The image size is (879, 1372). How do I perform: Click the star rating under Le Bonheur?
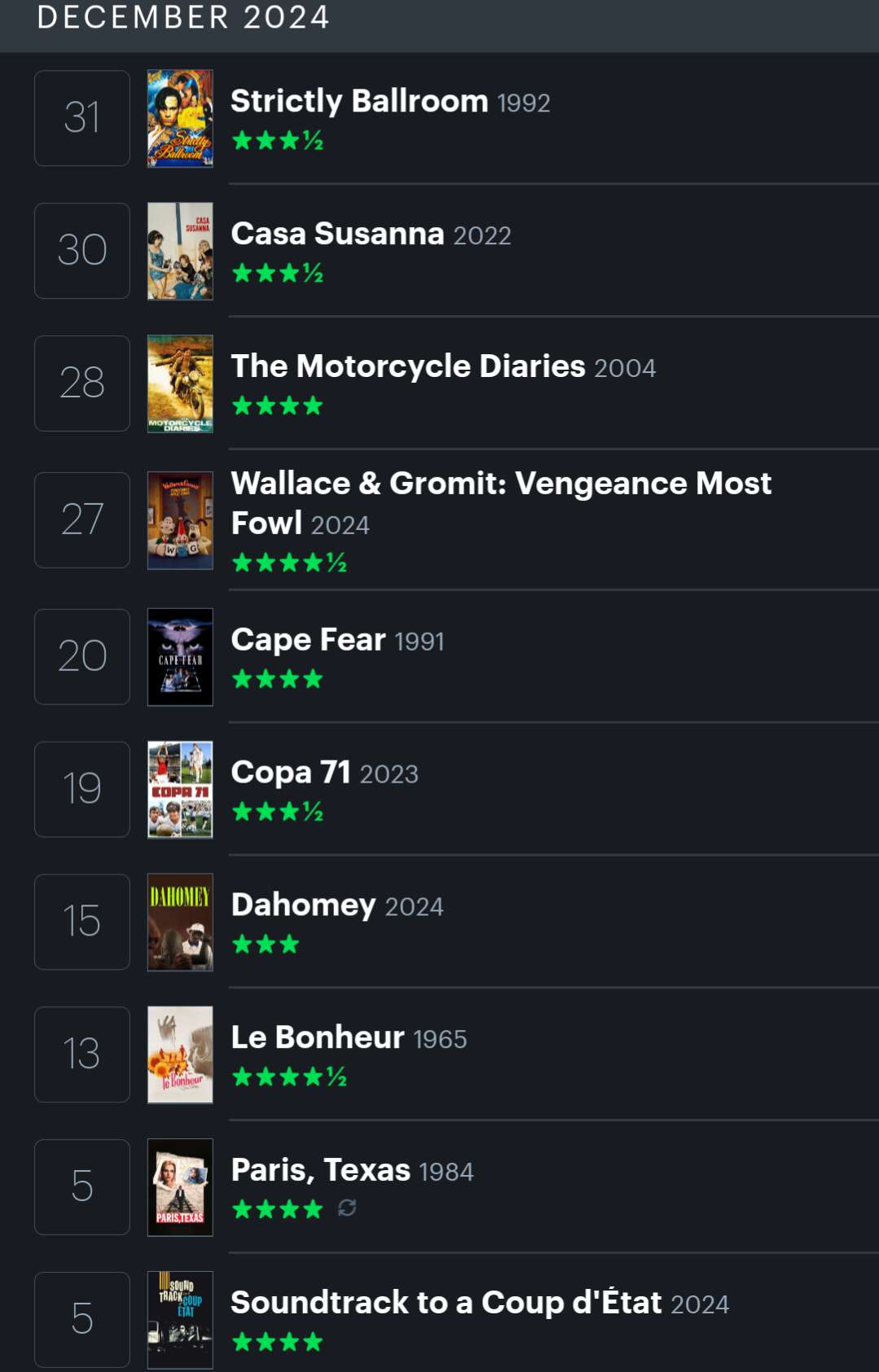coord(289,1077)
